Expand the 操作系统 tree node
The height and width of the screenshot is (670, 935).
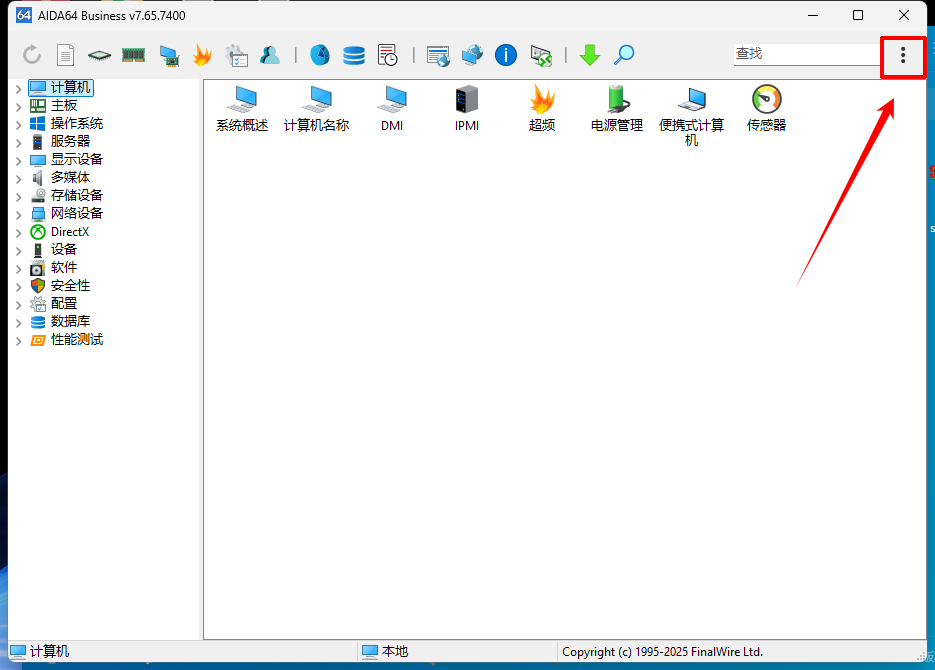[18, 125]
